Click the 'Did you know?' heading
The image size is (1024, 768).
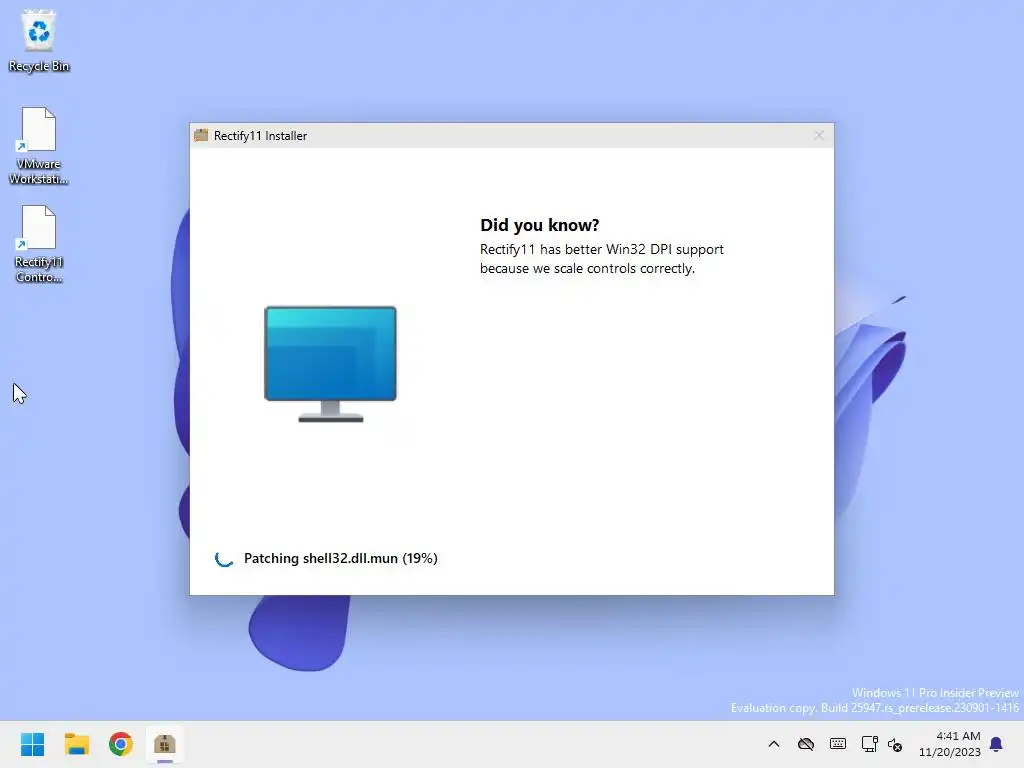(x=539, y=225)
